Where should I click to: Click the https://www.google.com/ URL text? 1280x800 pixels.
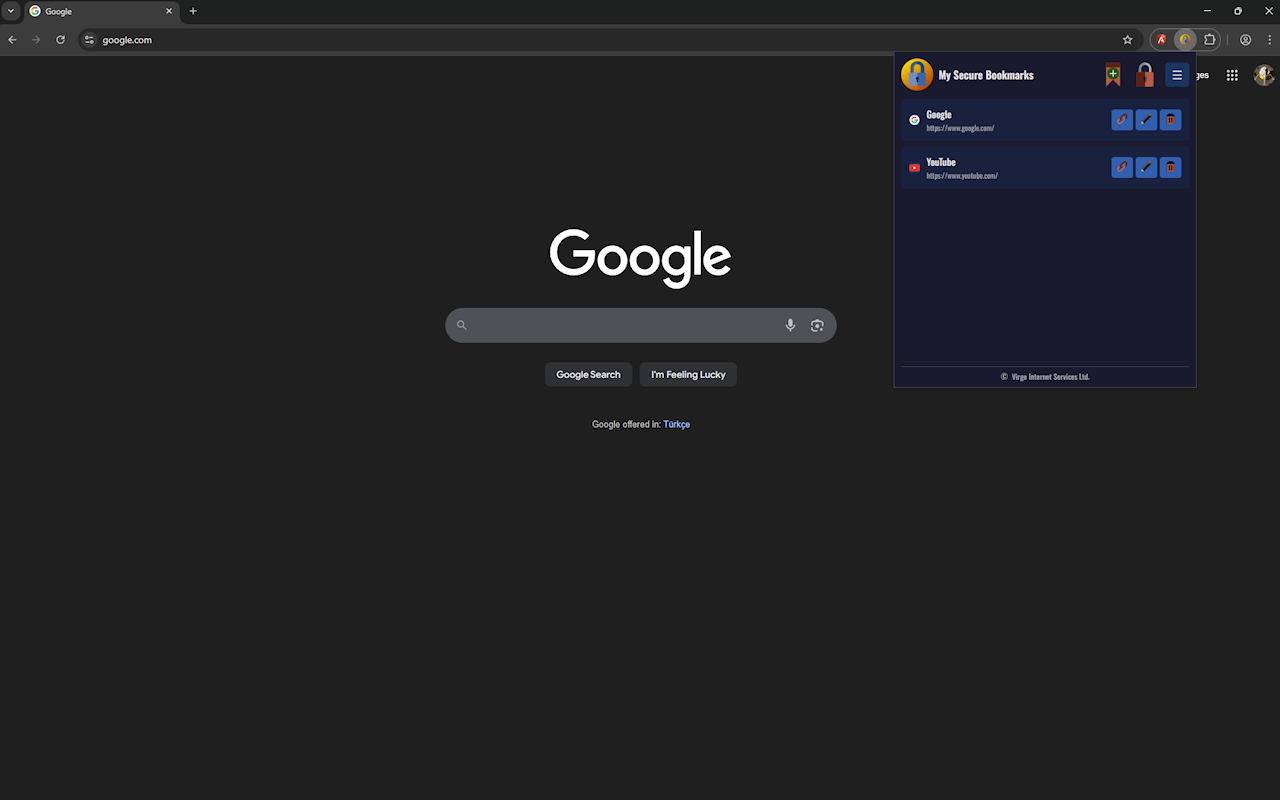[960, 128]
